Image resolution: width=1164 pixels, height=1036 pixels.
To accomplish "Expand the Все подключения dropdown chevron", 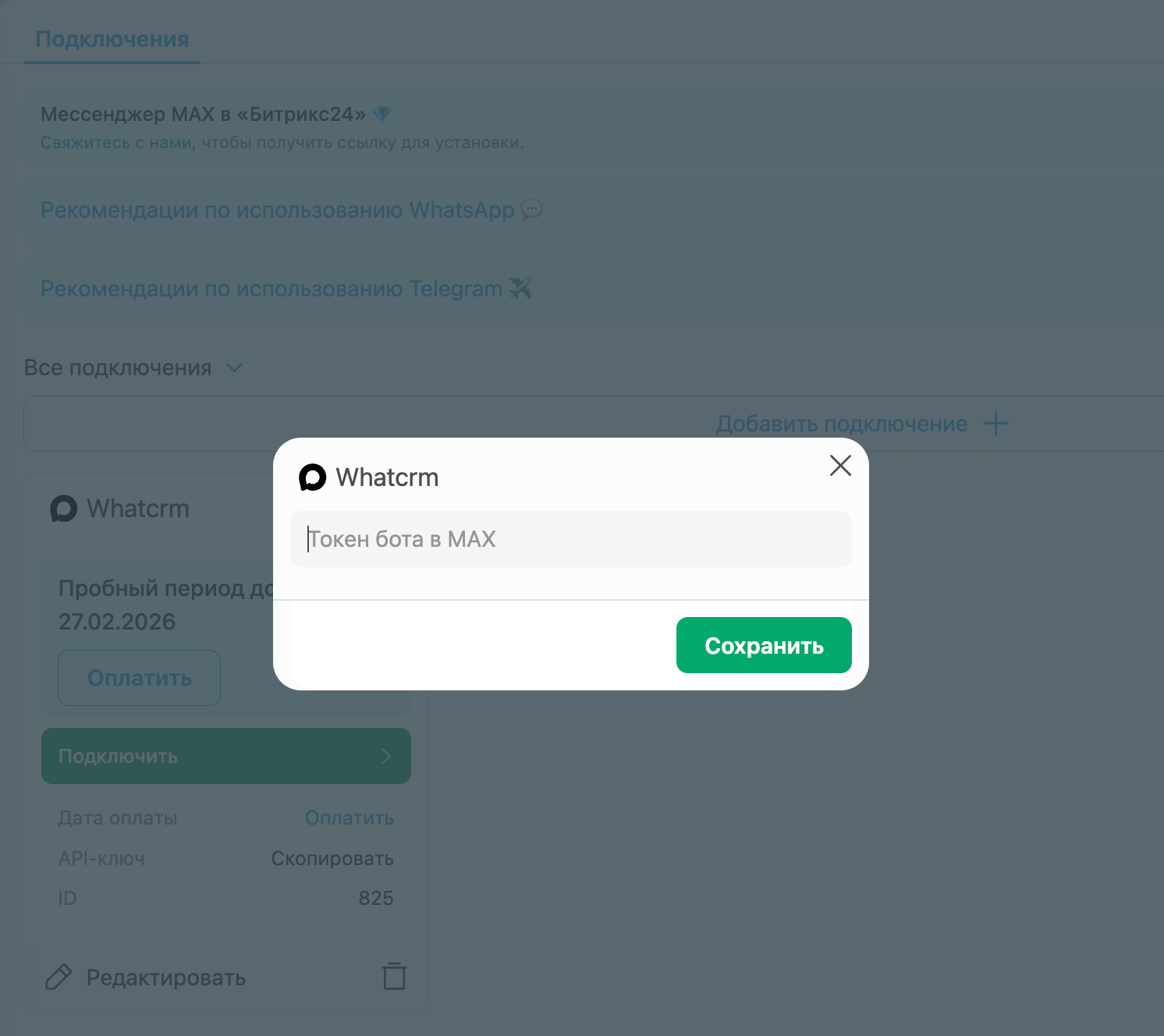I will 234,367.
